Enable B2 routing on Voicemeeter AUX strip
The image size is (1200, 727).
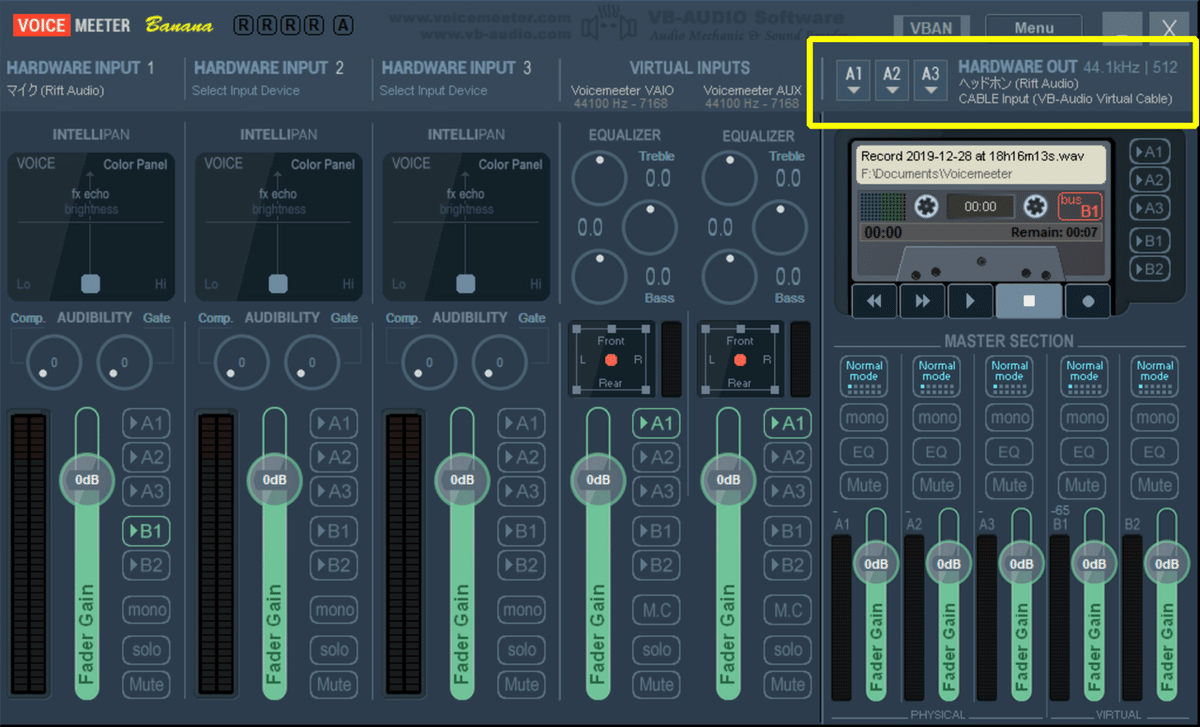coord(788,566)
